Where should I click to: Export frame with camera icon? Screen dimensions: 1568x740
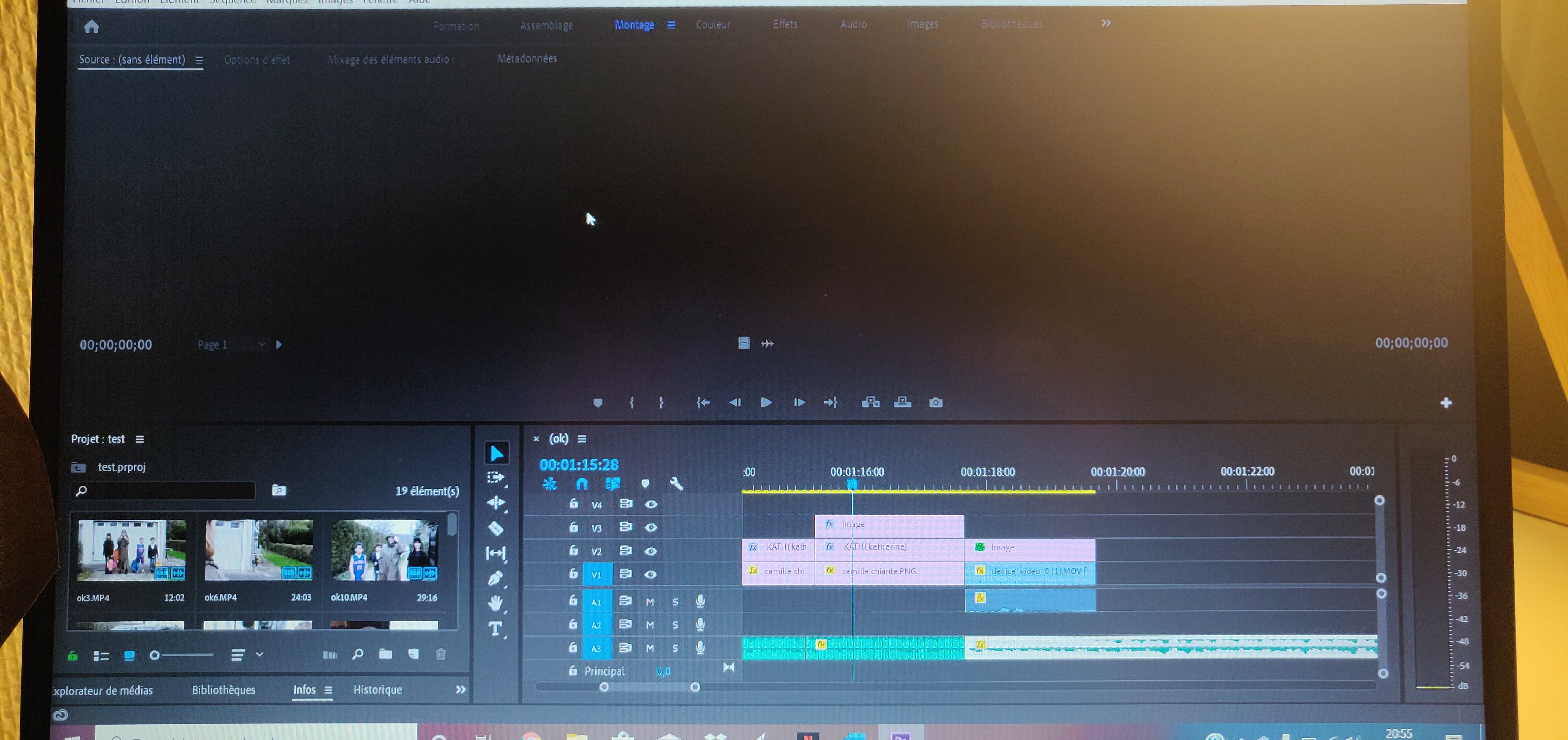click(935, 402)
